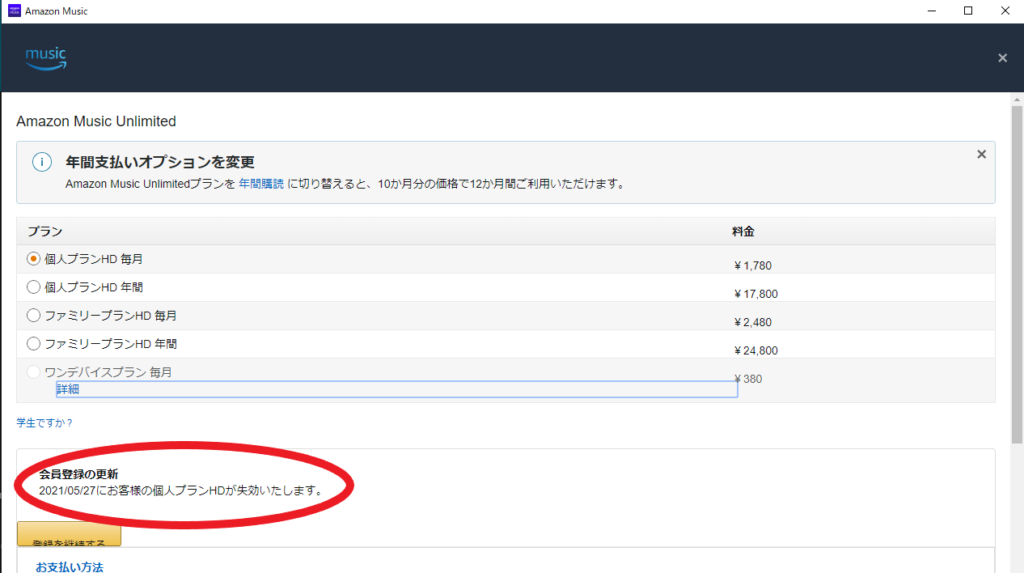Click the 学生ですか？ link
This screenshot has width=1024, height=573.
point(44,423)
